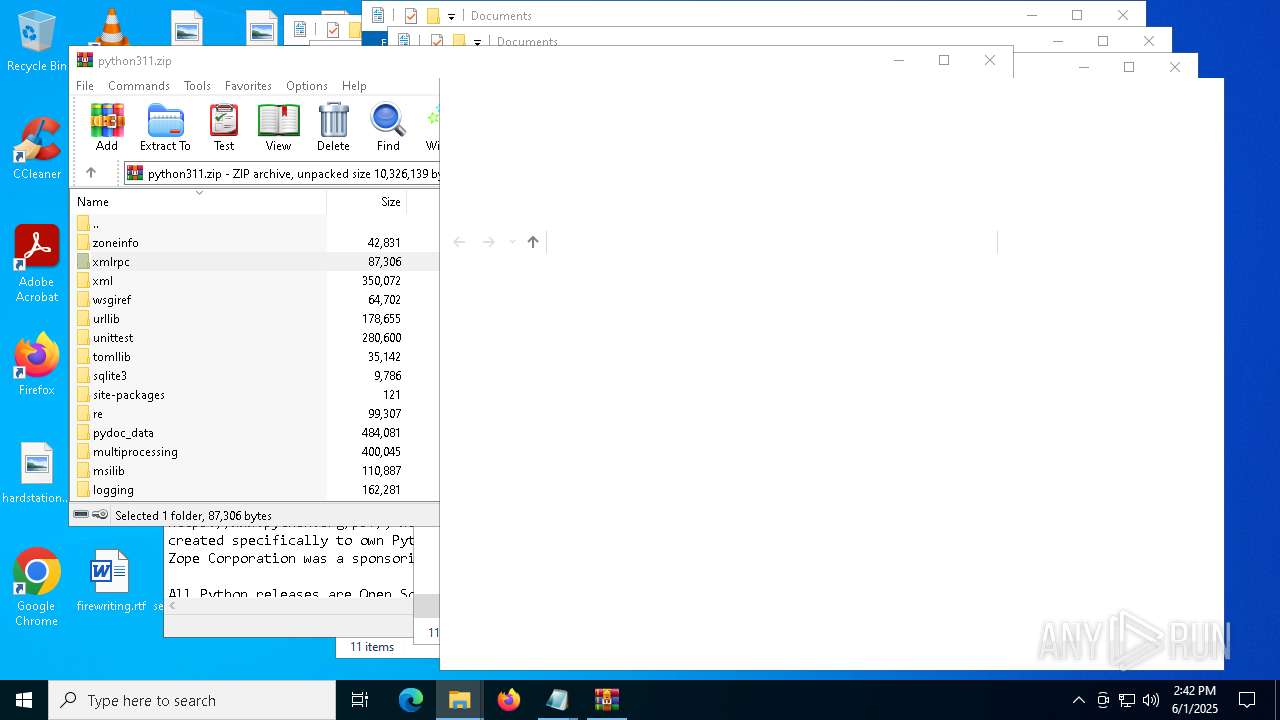This screenshot has height=720, width=1280.
Task: Click New Folder icon in Documents title bar
Action: [x=433, y=16]
